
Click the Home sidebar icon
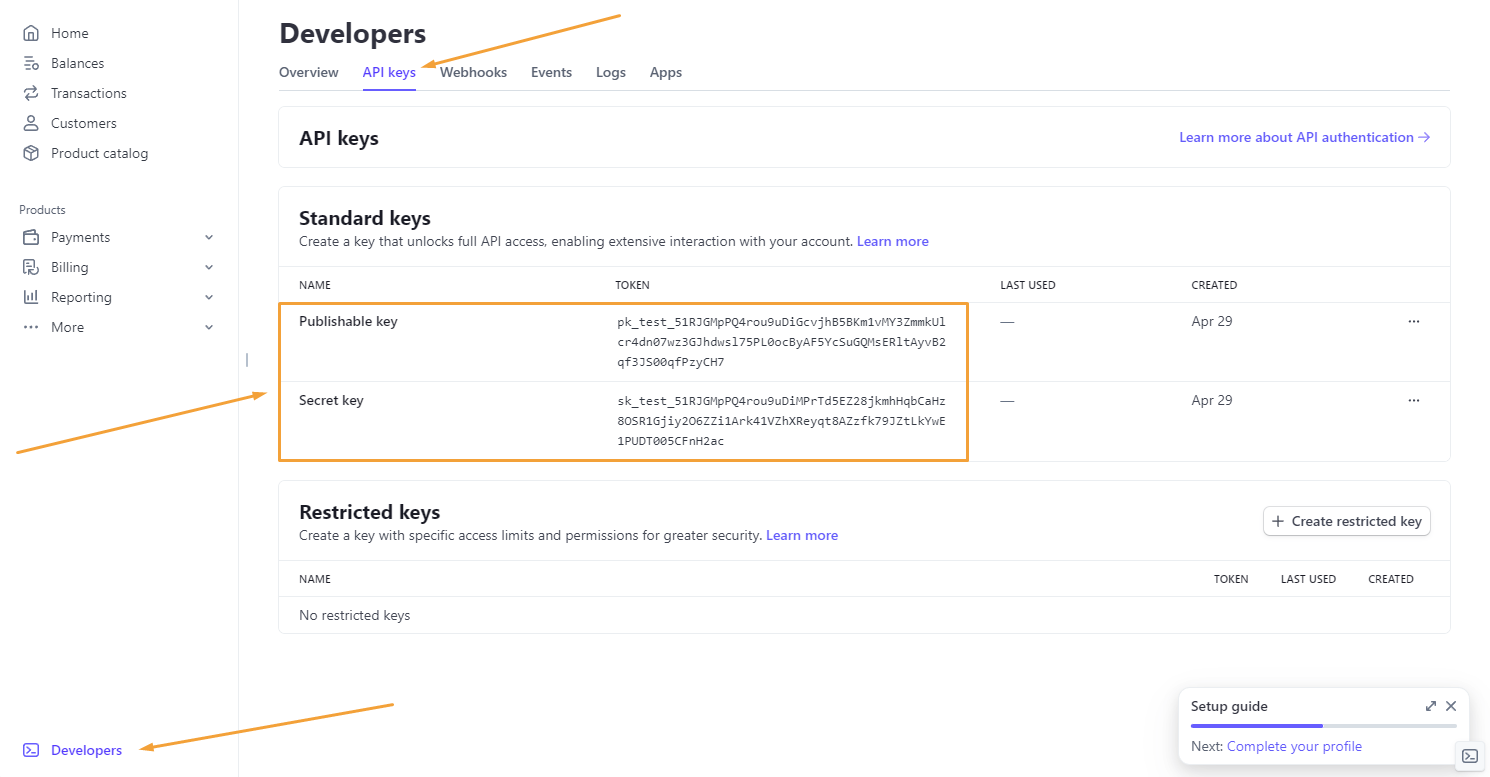[31, 33]
